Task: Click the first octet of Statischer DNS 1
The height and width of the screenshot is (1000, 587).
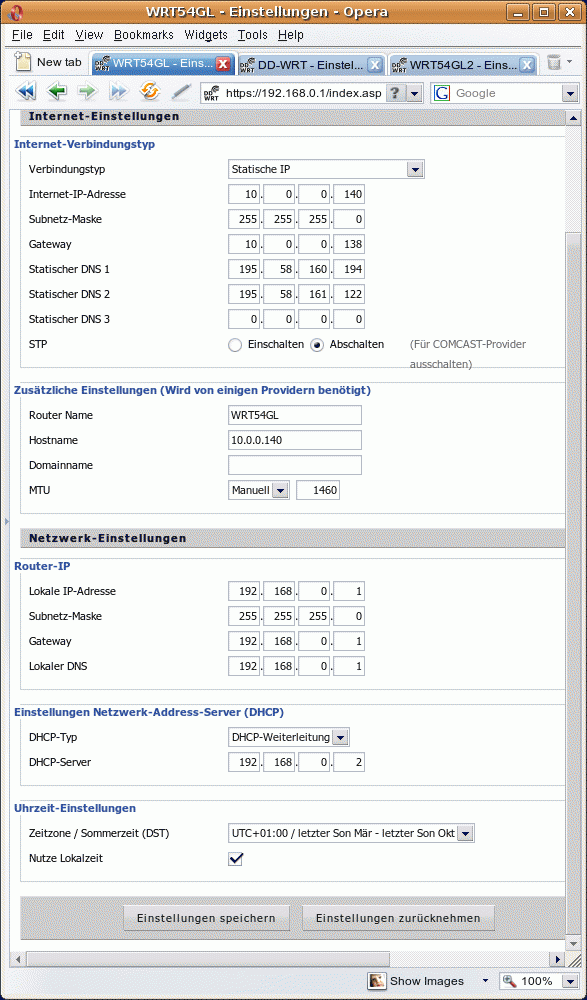Action: [x=244, y=270]
